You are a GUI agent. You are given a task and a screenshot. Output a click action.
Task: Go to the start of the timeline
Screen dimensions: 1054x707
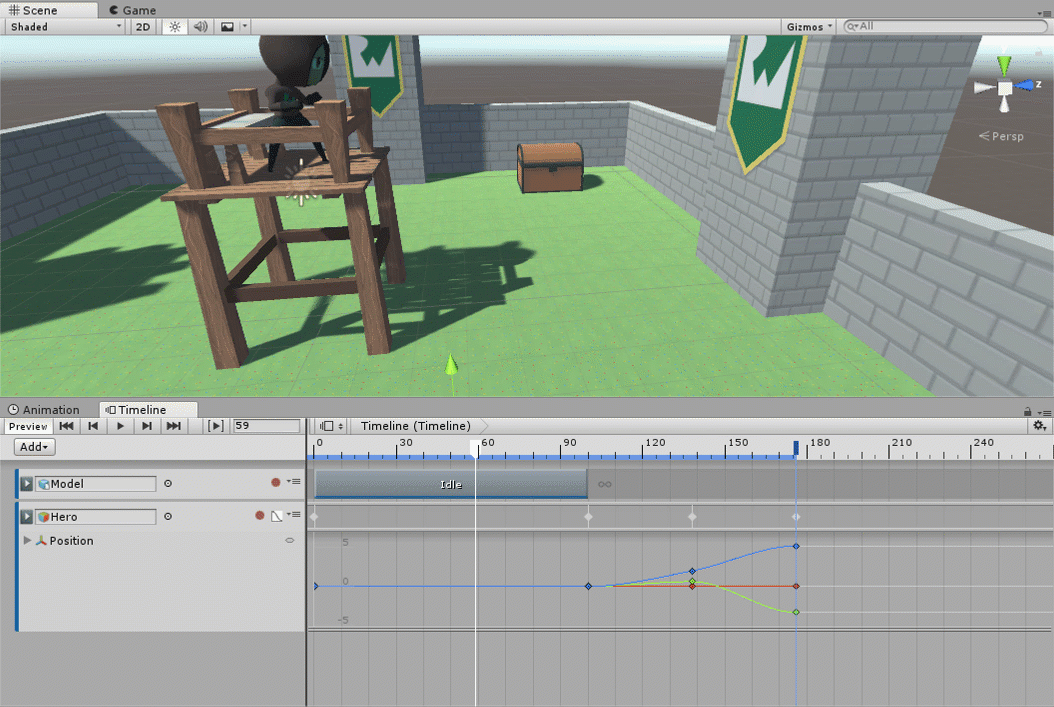coord(67,426)
